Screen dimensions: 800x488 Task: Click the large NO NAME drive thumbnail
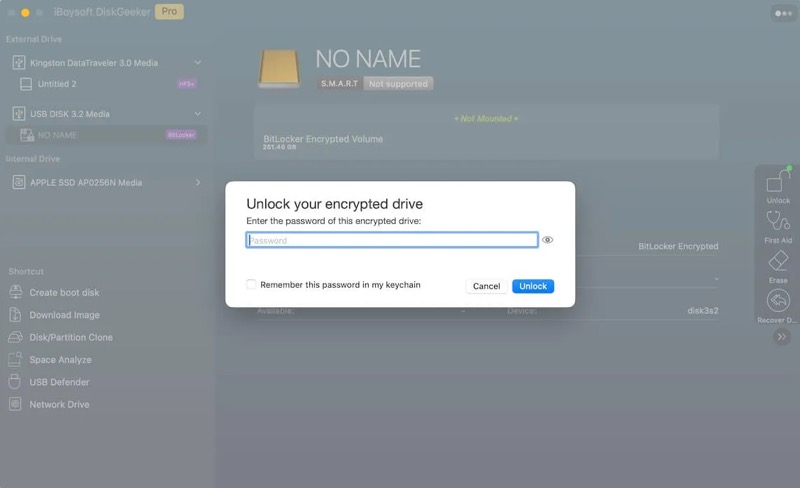tap(279, 68)
